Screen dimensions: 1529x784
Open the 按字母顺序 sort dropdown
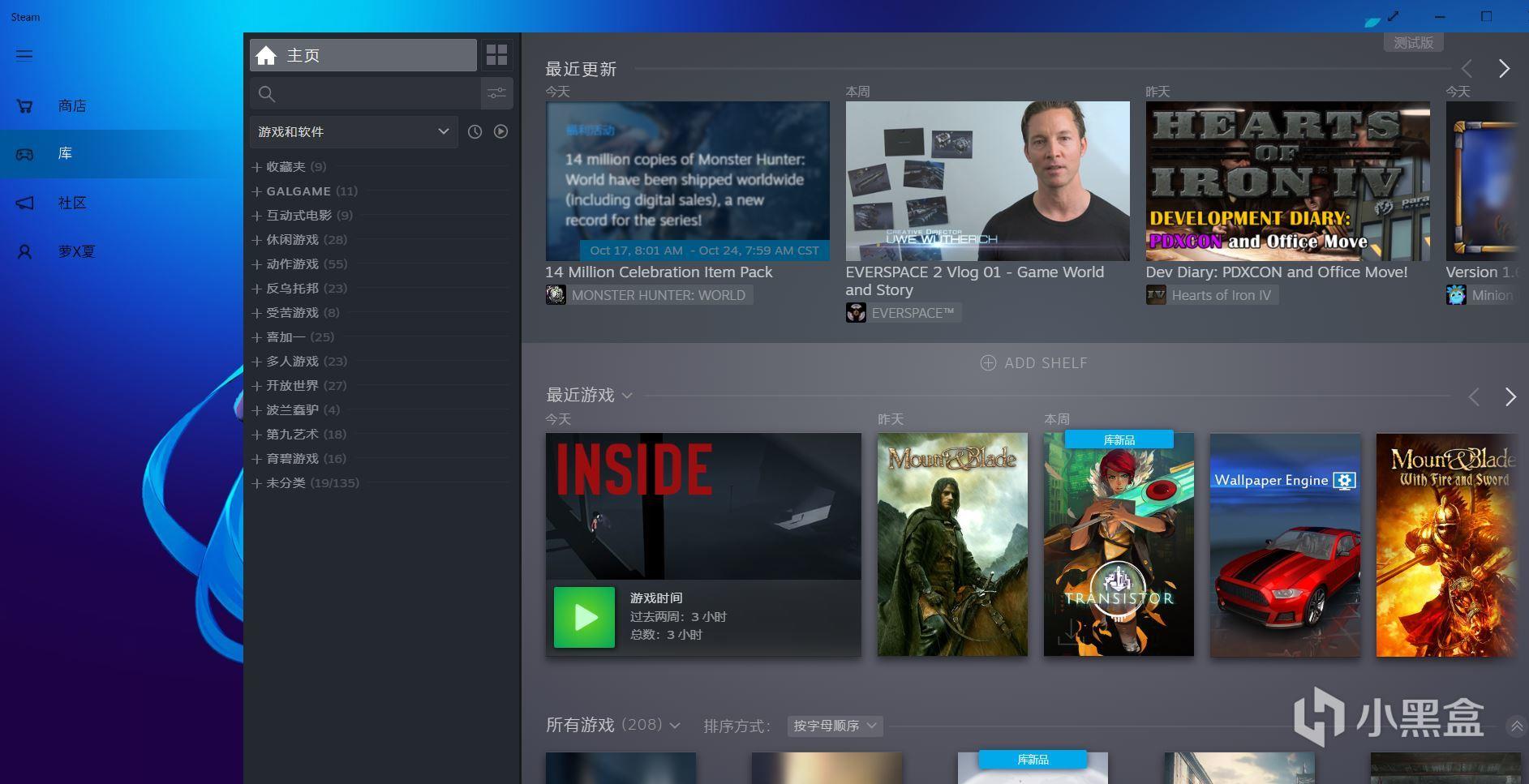(834, 726)
